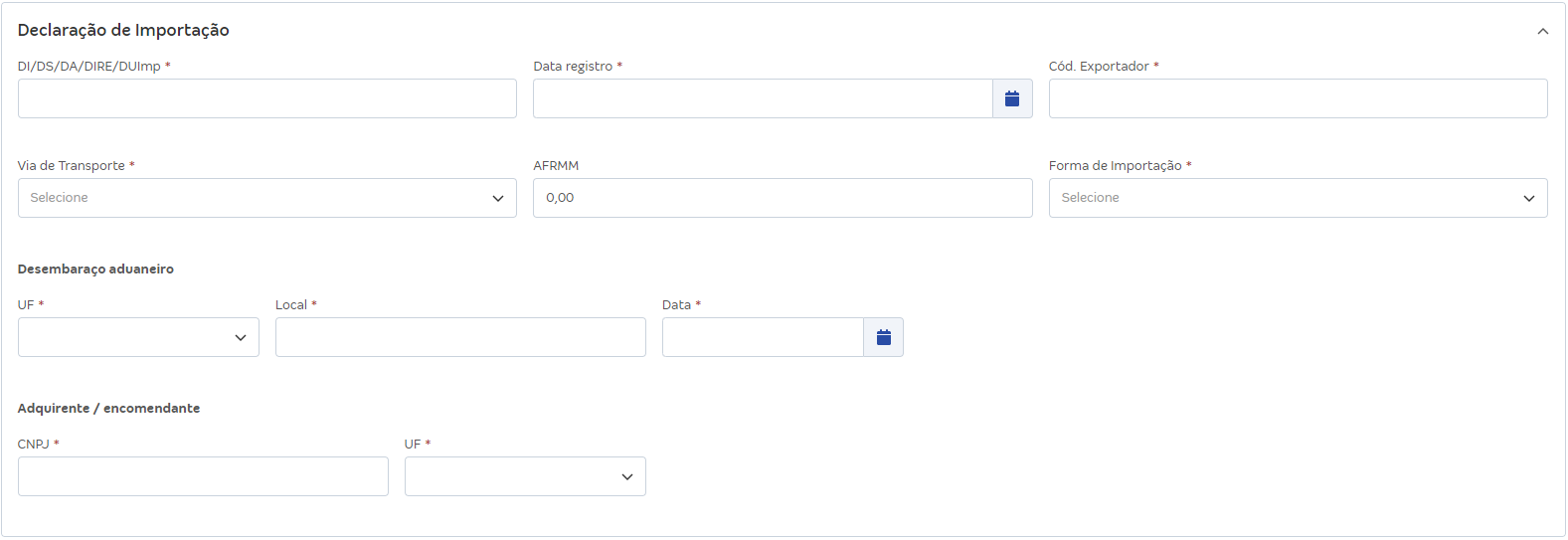Focus the Local input field
Screen dimensions: 1568x540
460,337
